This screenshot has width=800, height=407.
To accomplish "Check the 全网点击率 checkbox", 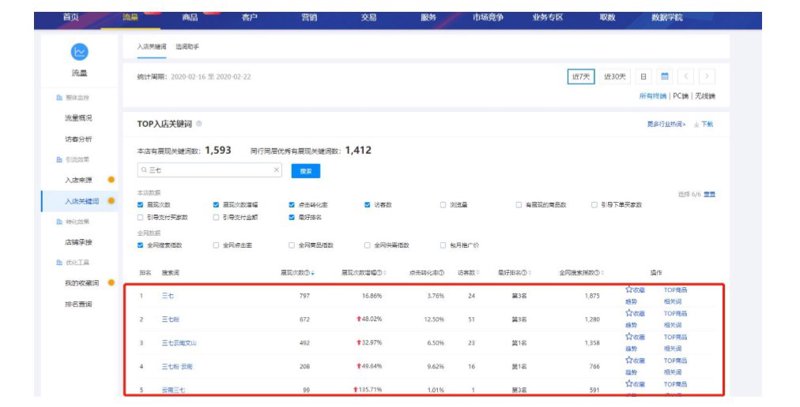I will coord(216,245).
